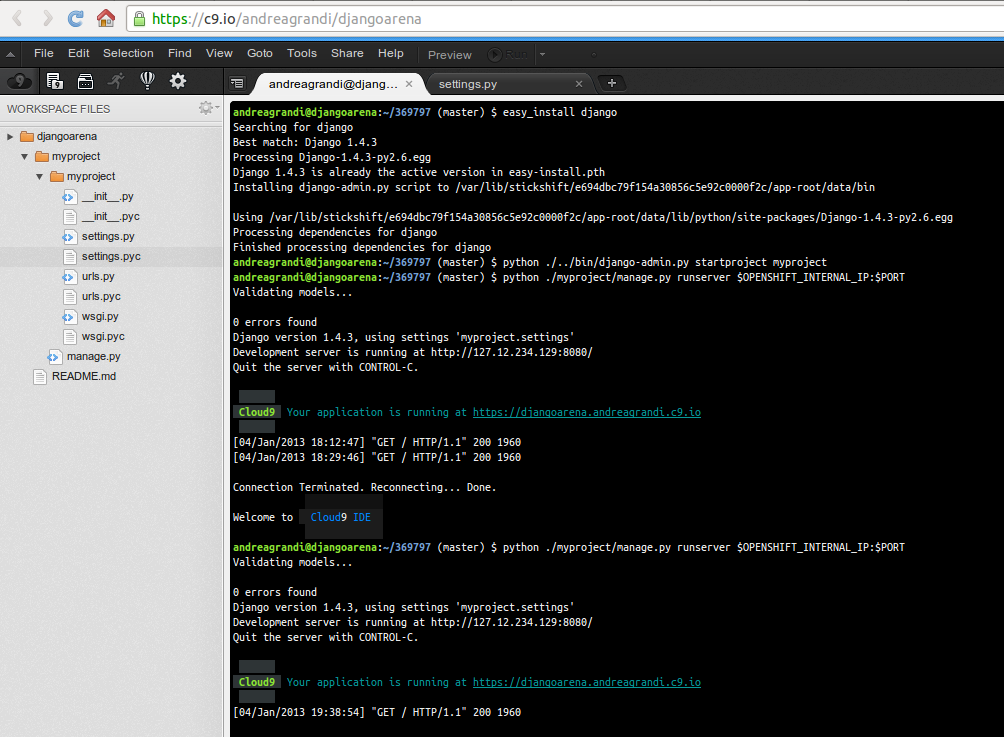Click the Preview button
The width and height of the screenshot is (1004, 737).
[449, 55]
